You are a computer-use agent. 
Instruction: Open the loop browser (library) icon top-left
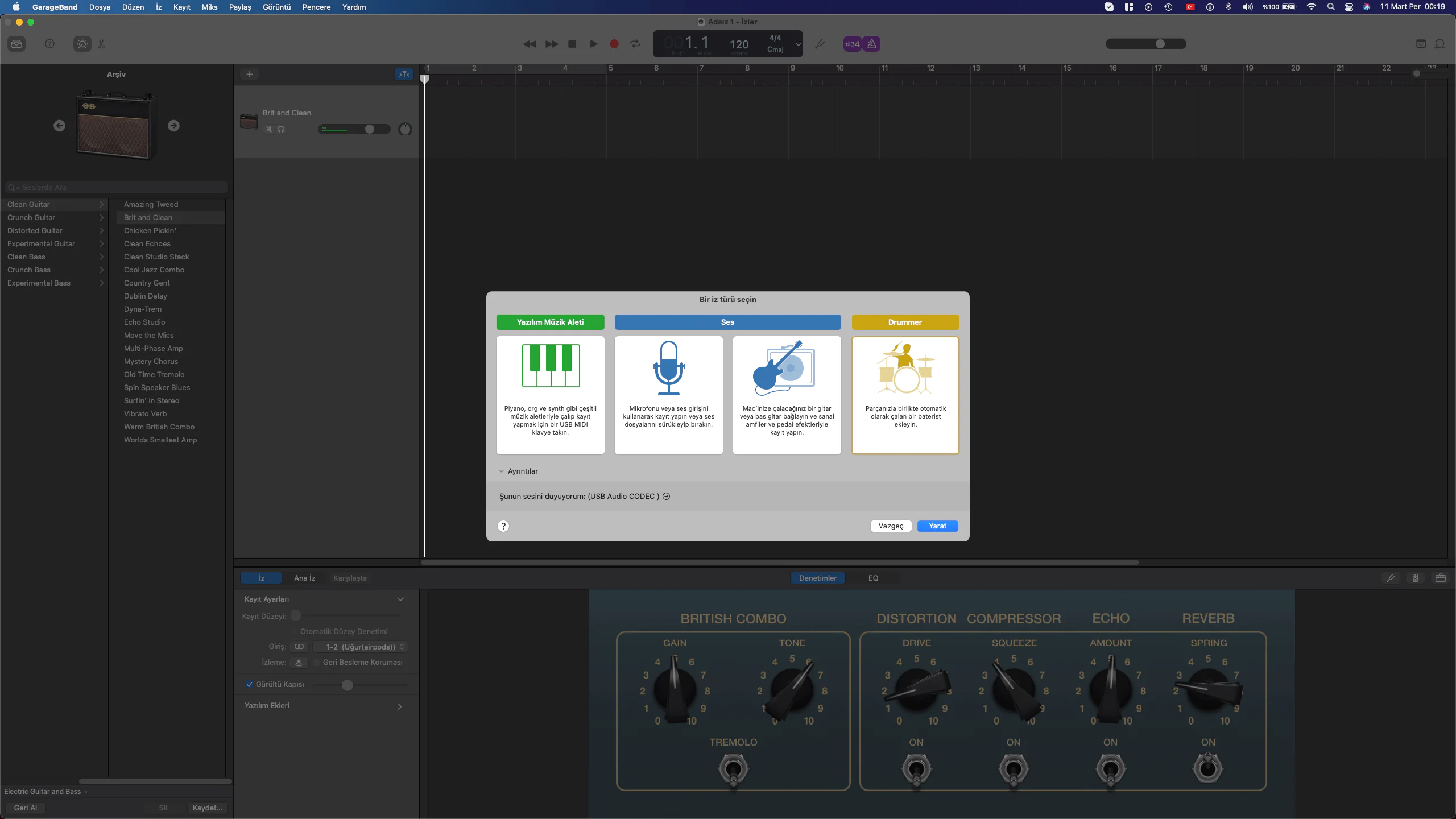coord(17,44)
